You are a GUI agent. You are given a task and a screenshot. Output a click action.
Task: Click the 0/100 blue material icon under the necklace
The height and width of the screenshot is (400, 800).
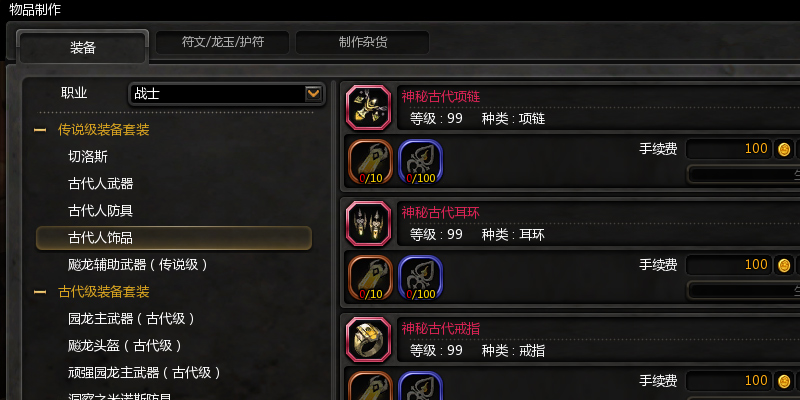[x=420, y=162]
